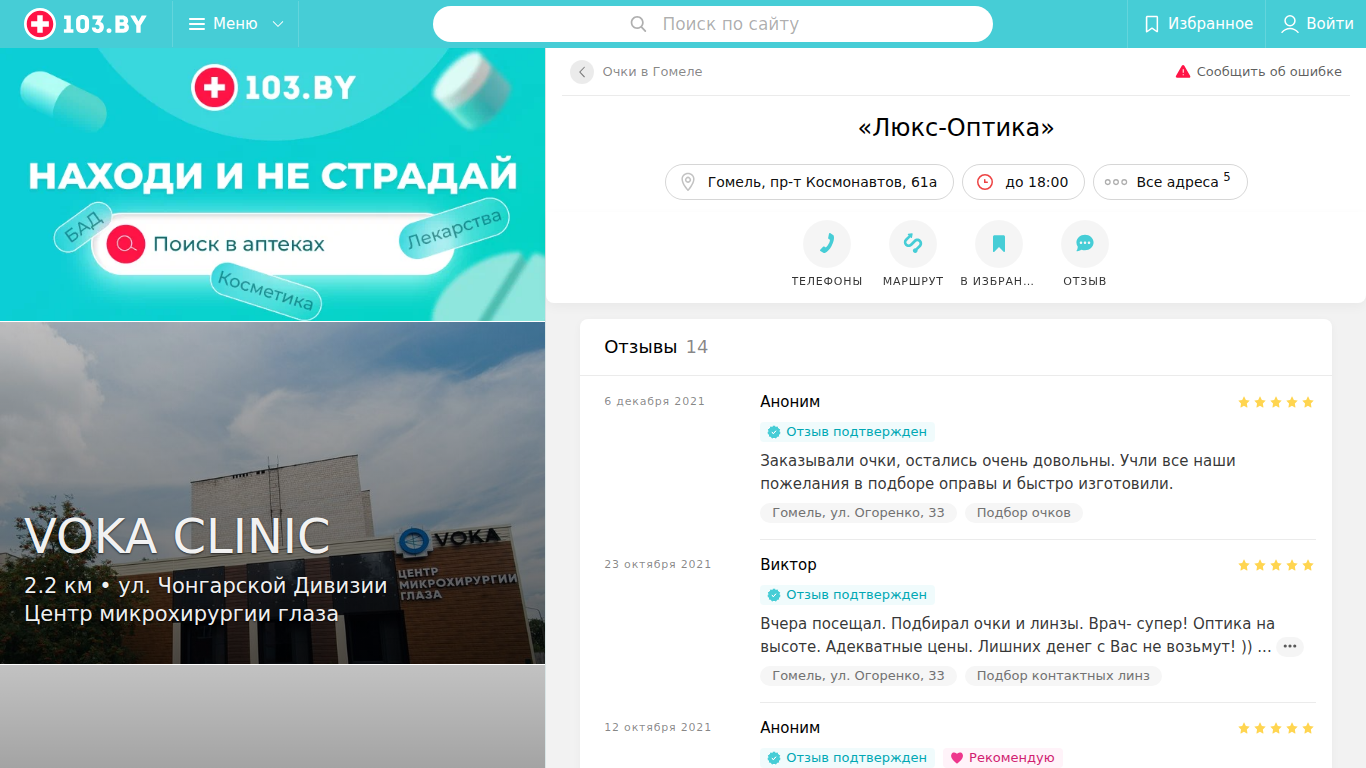Click the star rating of the 6 декабря 2021 review
The width and height of the screenshot is (1366, 768).
(1276, 402)
